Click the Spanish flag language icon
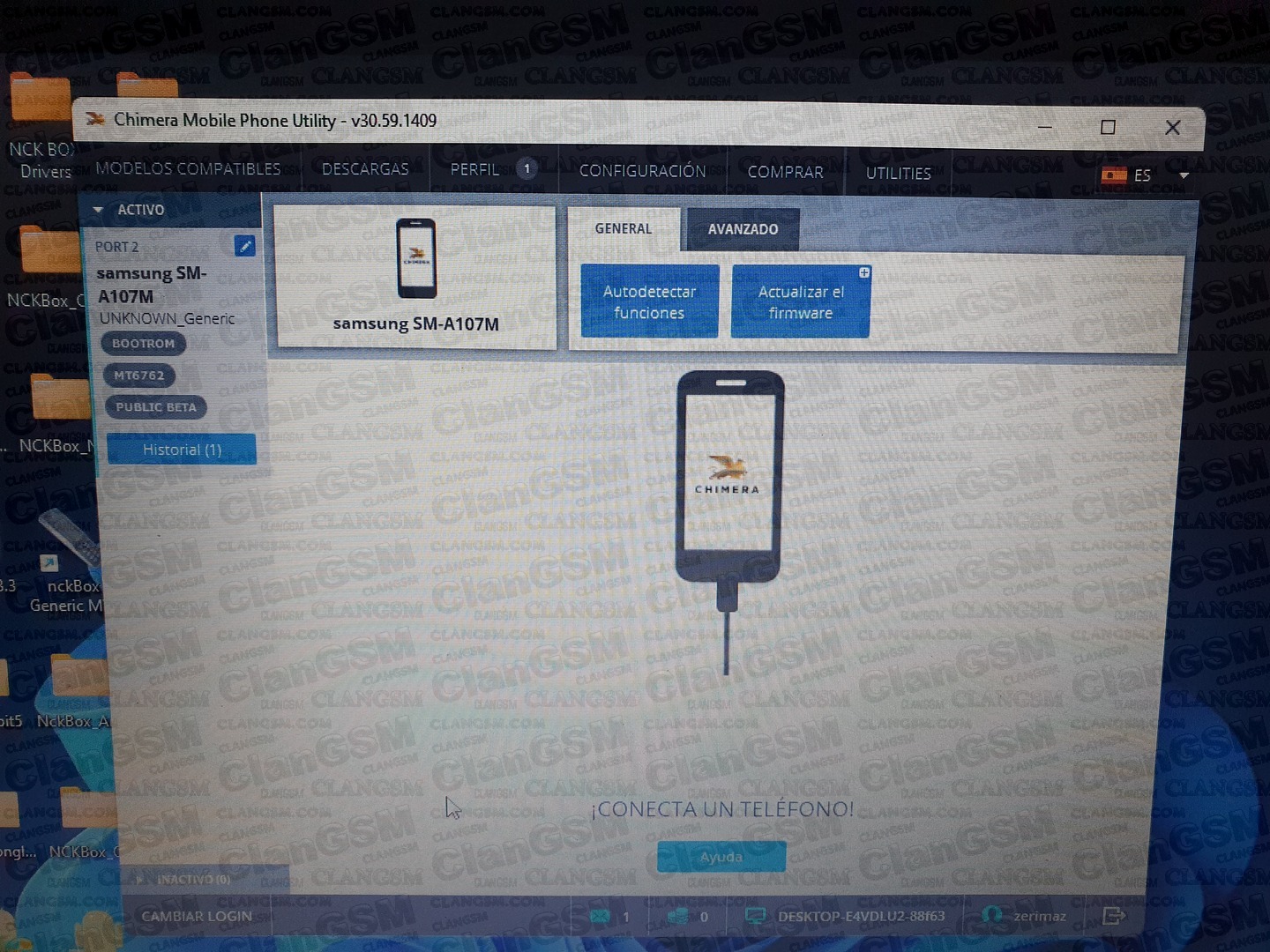Screen dimensions: 1270x952 coord(1113,175)
